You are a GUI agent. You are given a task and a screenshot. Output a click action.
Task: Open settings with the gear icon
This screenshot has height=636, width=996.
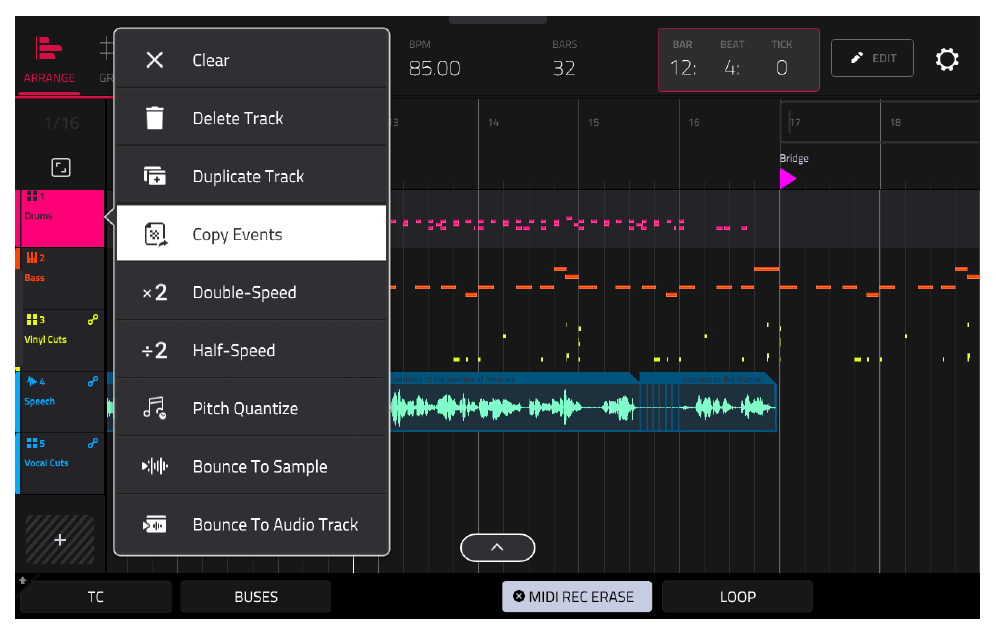[x=946, y=60]
